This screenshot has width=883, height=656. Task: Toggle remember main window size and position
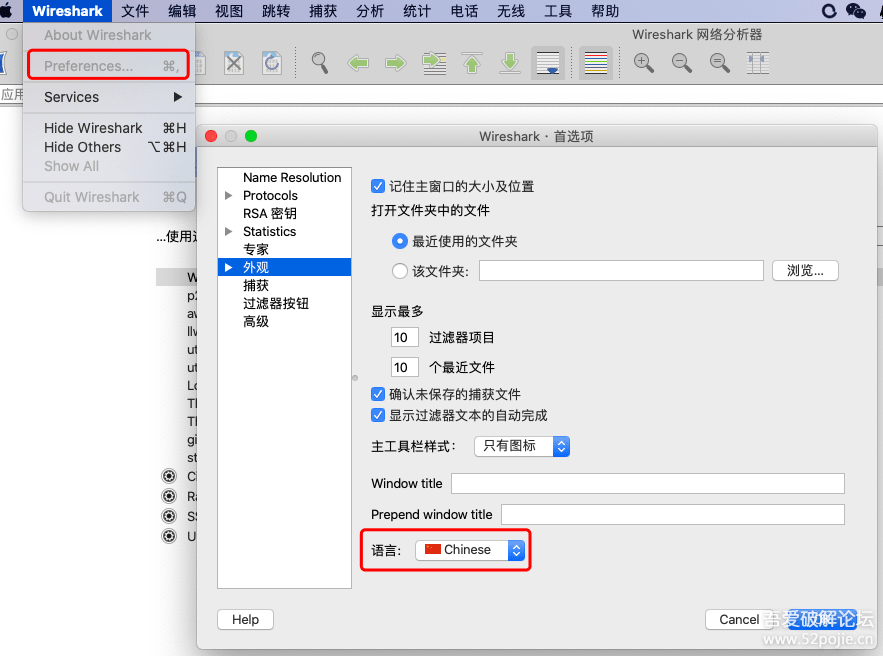378,186
